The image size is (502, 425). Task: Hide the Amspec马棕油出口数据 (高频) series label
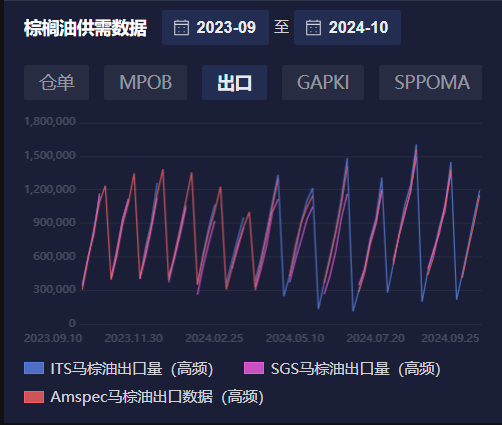pos(157,397)
